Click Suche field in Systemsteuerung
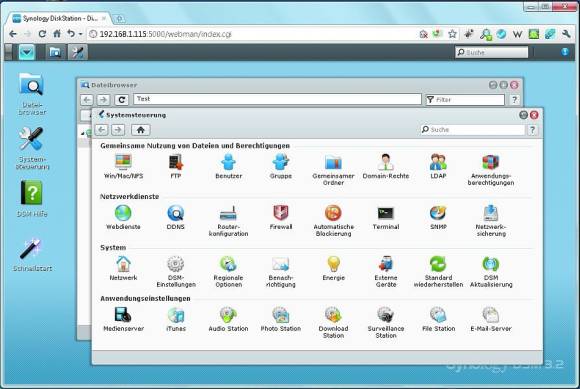 (x=473, y=130)
